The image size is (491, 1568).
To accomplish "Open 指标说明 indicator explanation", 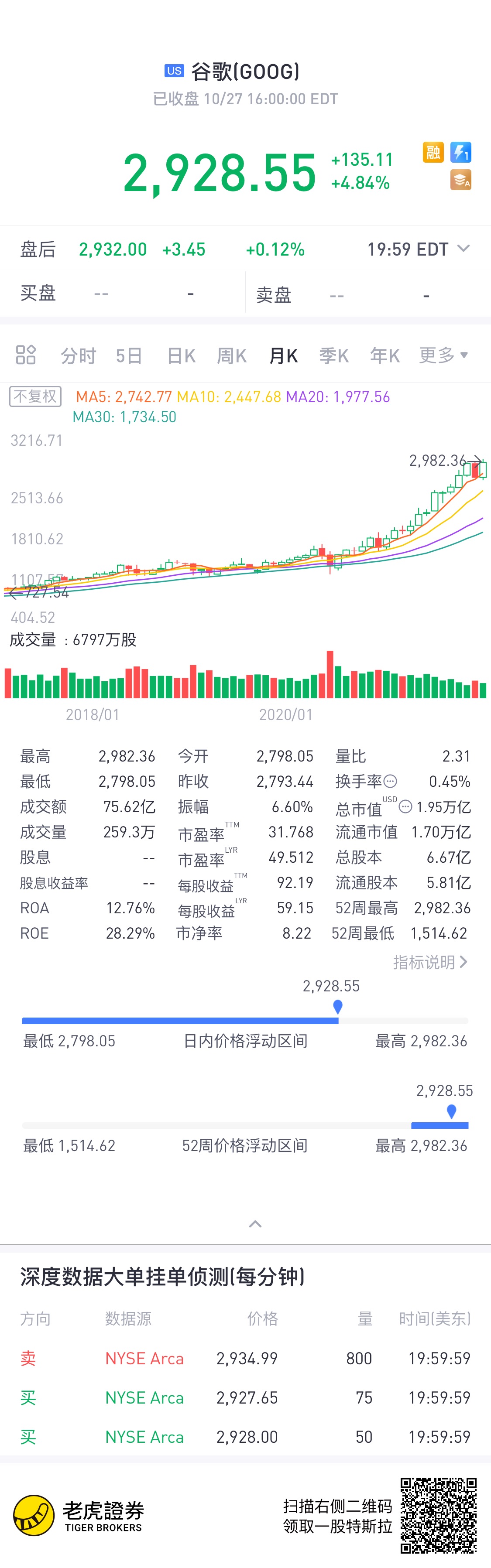I will (x=430, y=962).
